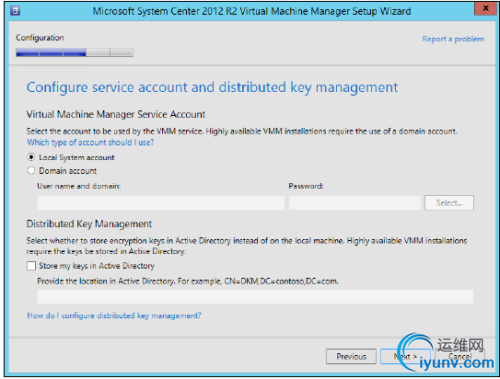Image resolution: width=500 pixels, height=379 pixels.
Task: Open 'Which type of account should I use?' help
Action: click(x=90, y=142)
